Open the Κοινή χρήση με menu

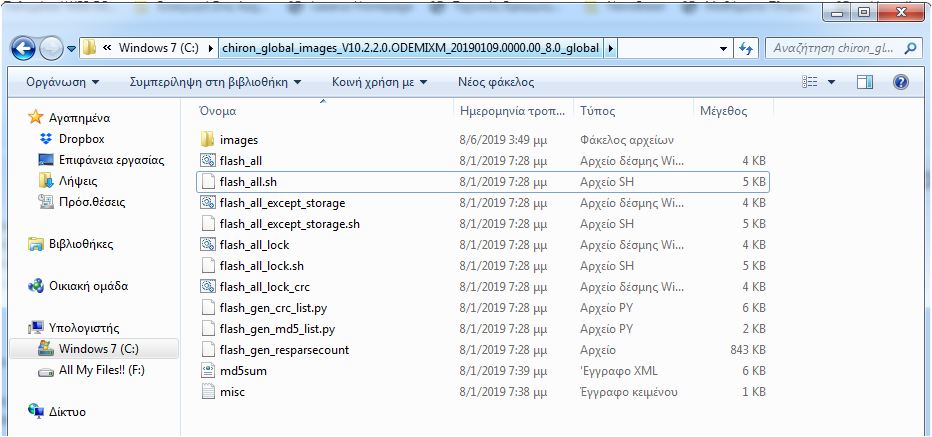[x=379, y=82]
